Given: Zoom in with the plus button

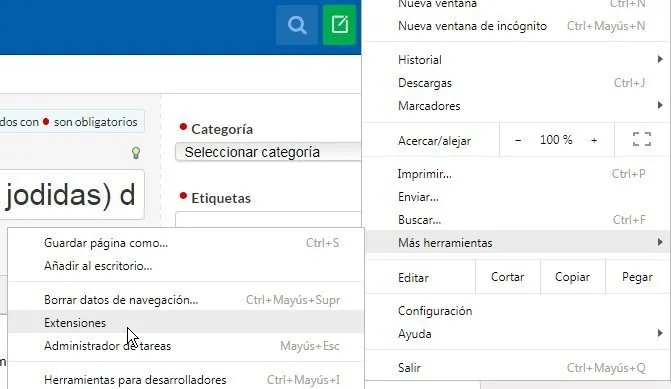Looking at the screenshot, I should coord(594,140).
